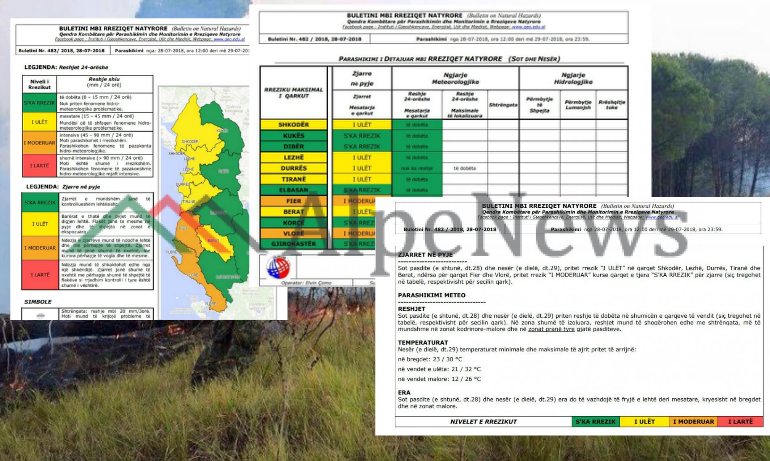Click the 'nuk ka reshje' cell in Durrës row
Image resolution: width=770 pixels, height=461 pixels.
(x=417, y=168)
